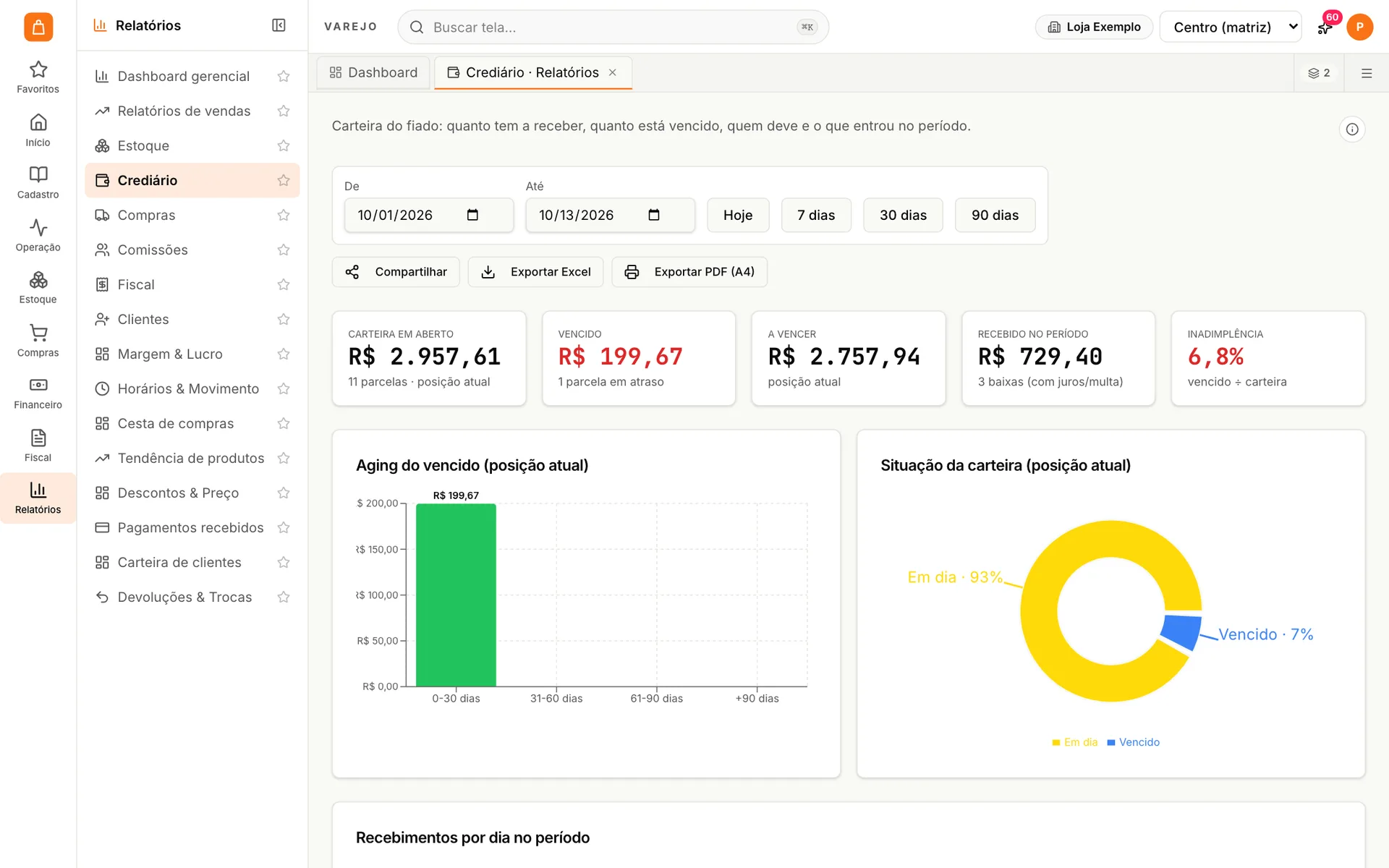Viewport: 1389px width, 868px height.
Task: Favorite Devoluções & Trocas via star
Action: [284, 597]
